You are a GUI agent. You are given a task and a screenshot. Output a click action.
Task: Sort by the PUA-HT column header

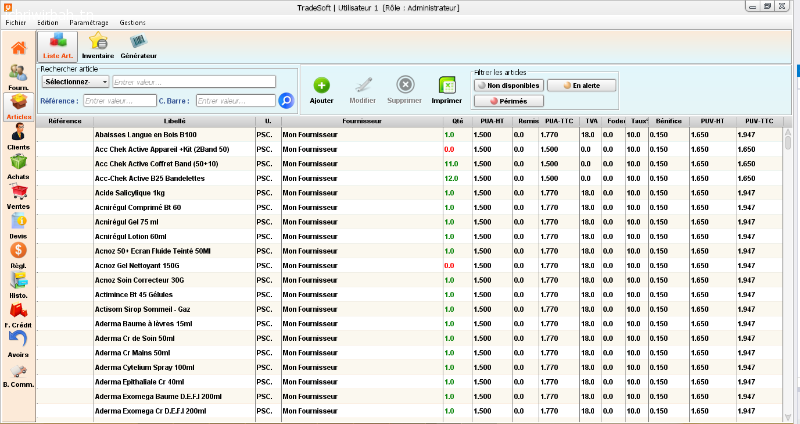(x=492, y=121)
